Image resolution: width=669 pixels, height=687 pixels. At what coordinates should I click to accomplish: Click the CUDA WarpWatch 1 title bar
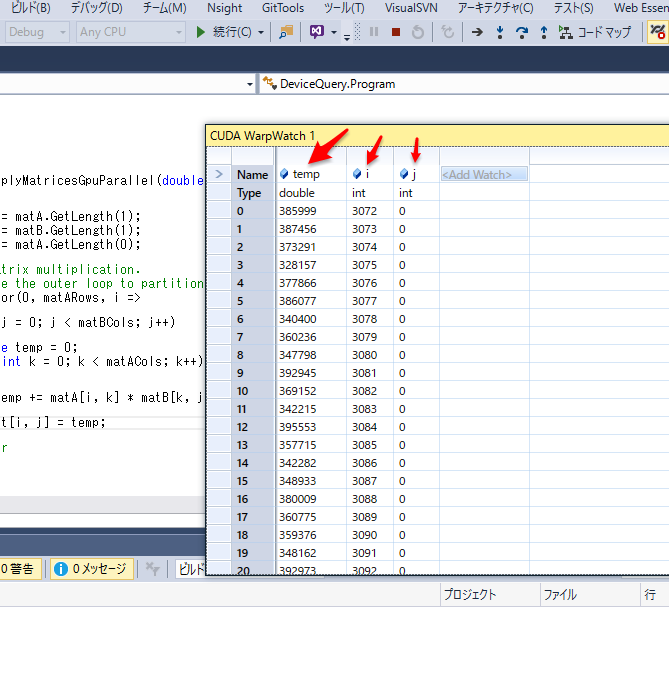(x=438, y=136)
